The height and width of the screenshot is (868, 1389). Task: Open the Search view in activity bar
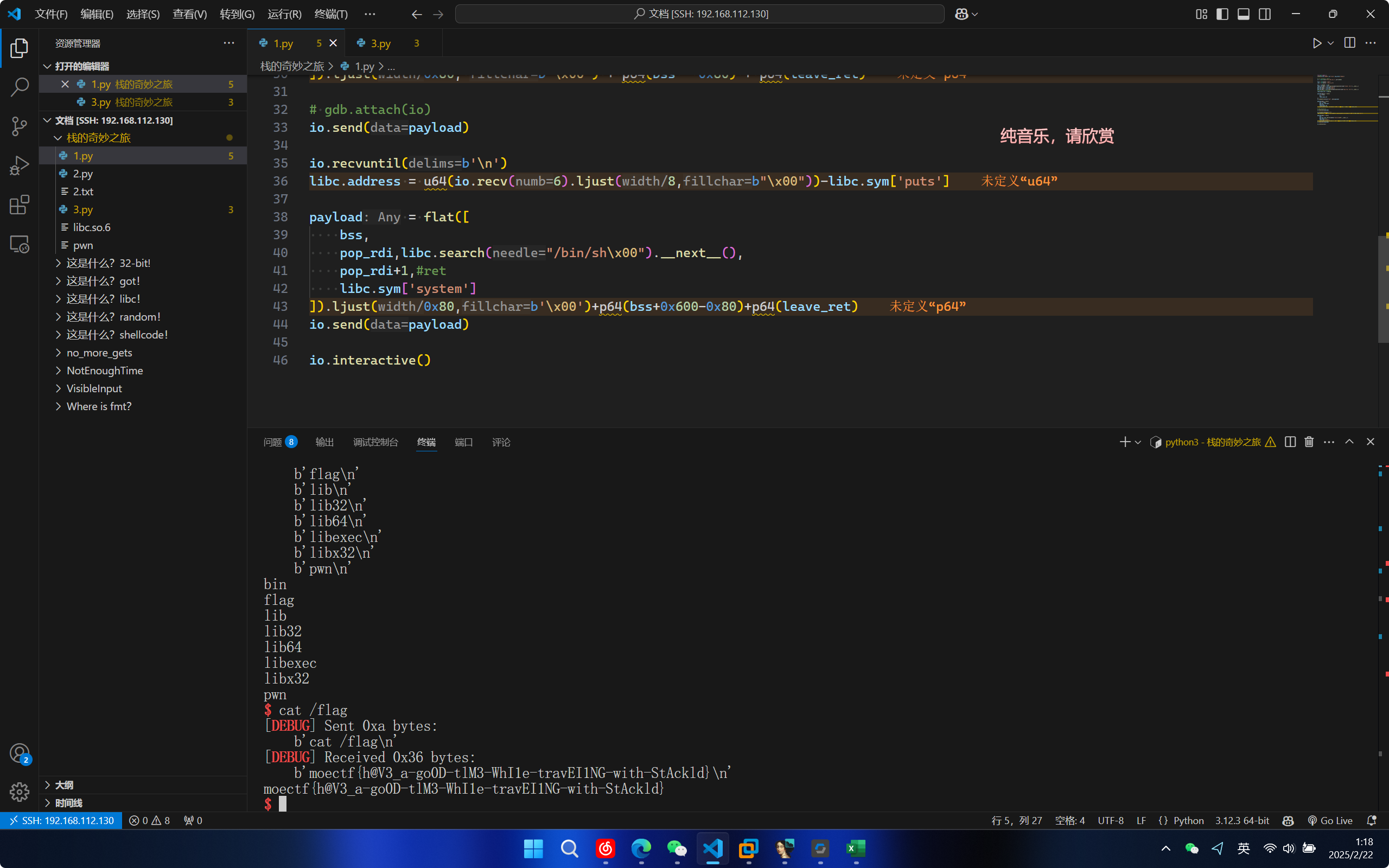point(19,87)
